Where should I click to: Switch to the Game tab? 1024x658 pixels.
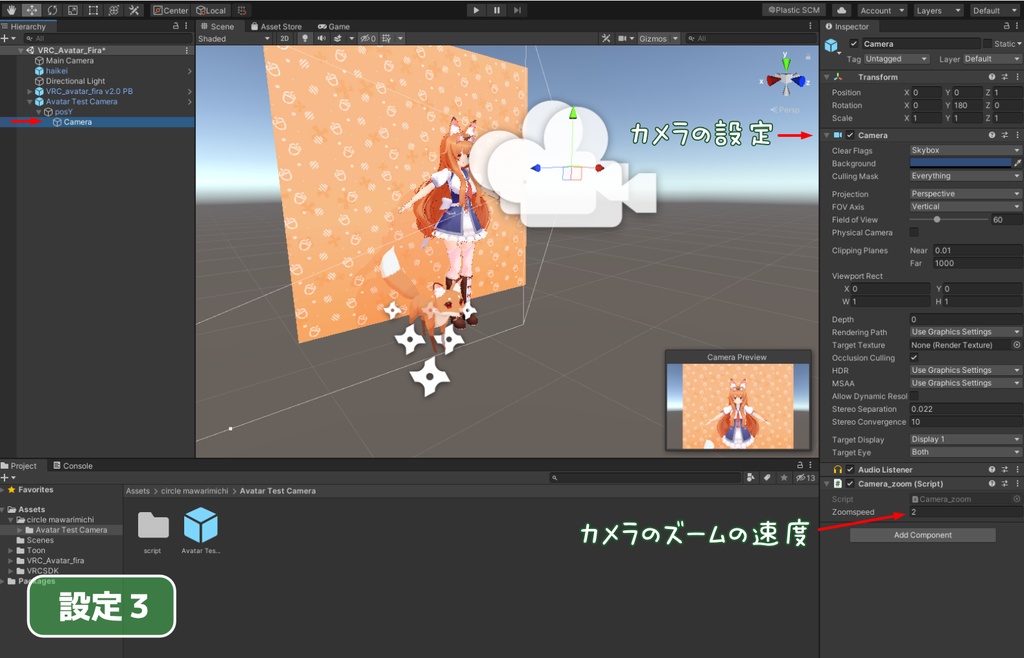(x=337, y=26)
